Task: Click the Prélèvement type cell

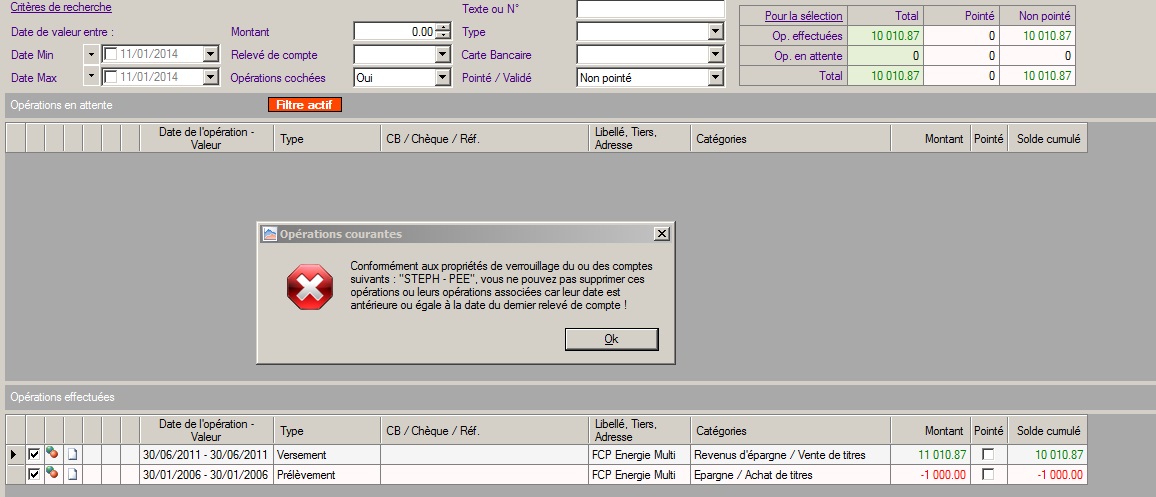Action: coord(327,474)
